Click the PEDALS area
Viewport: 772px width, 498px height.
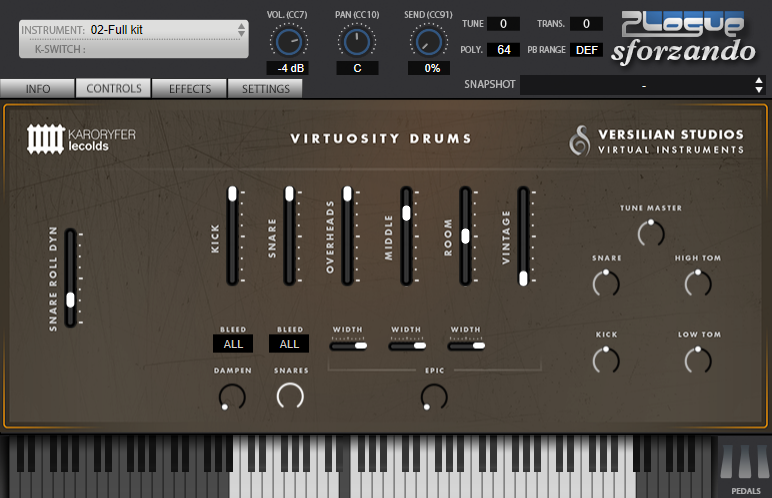point(744,468)
